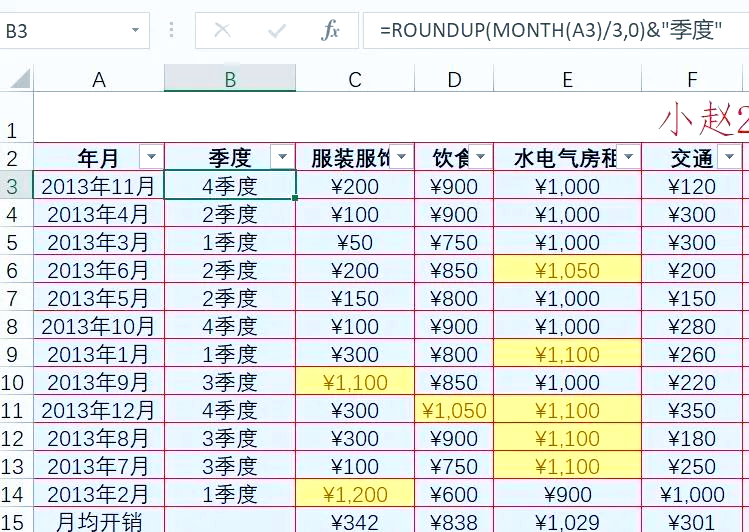
Task: Select column E header
Action: click(567, 79)
